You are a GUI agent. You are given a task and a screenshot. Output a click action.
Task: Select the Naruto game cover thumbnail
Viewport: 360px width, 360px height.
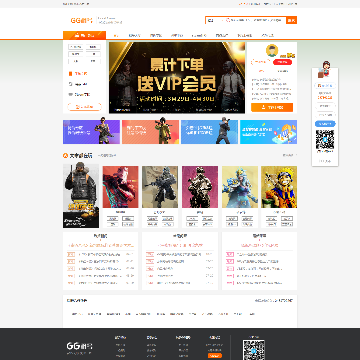tap(279, 187)
